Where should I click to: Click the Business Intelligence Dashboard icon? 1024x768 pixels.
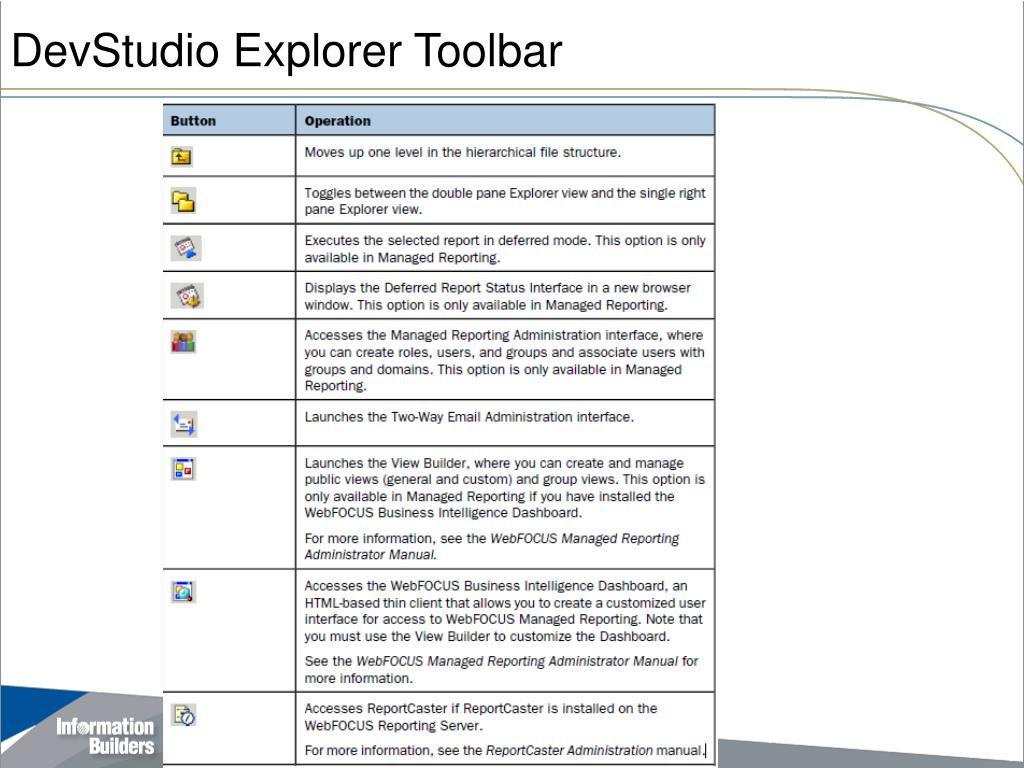point(184,592)
